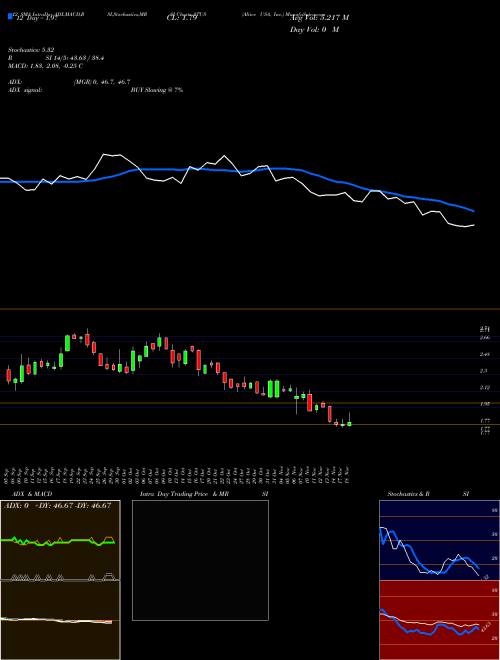Click the 2.66 price axis label
The image size is (500, 660).
click(485, 338)
